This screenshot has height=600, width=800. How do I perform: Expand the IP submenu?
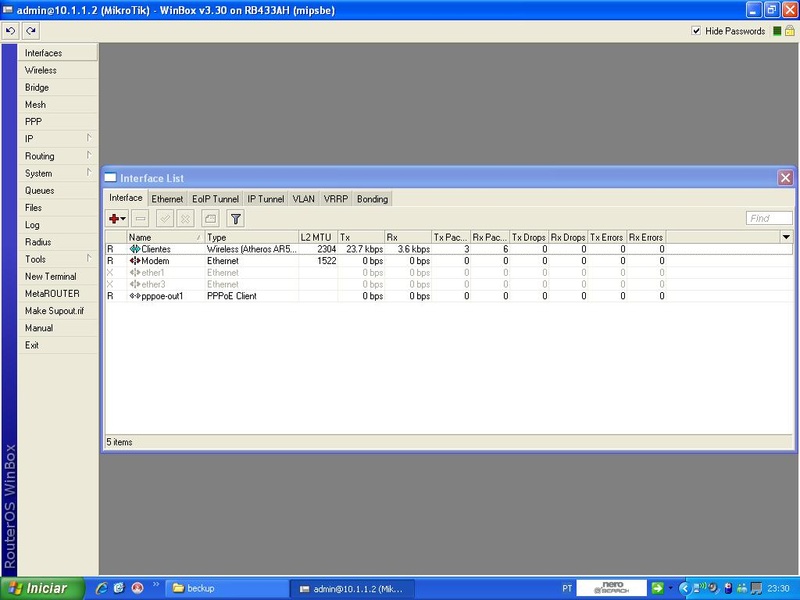click(89, 138)
